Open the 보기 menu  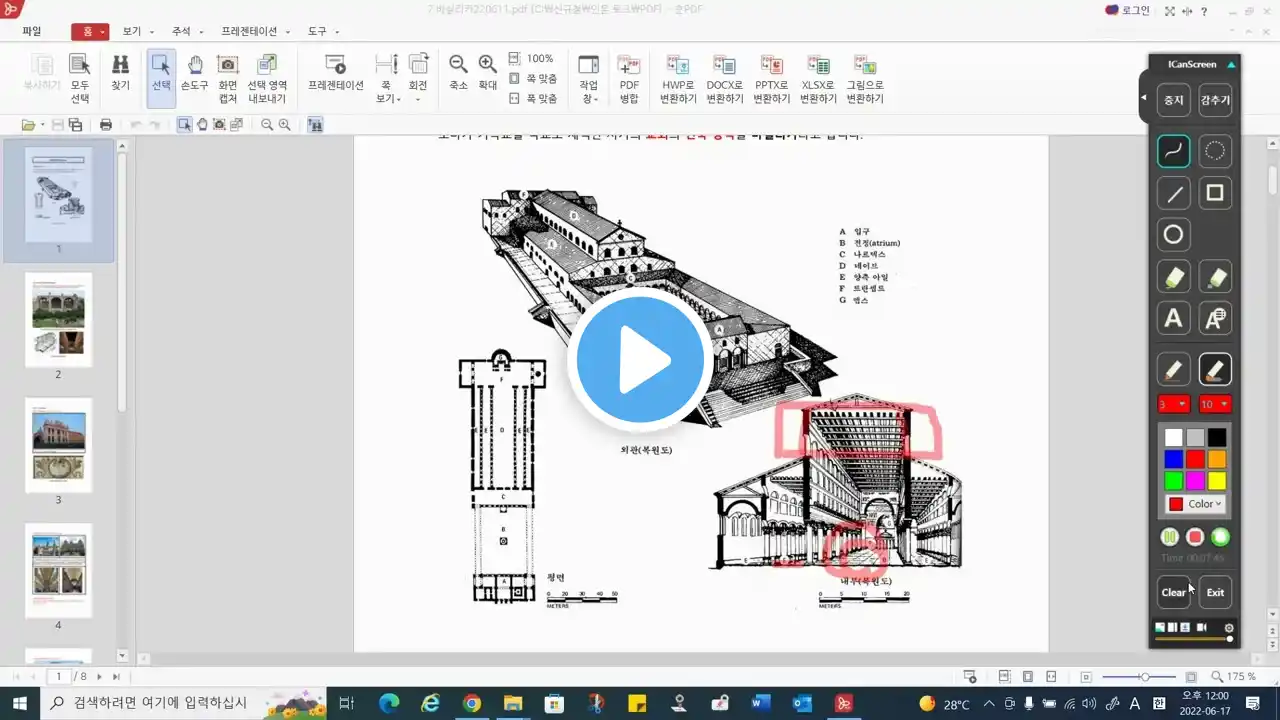137,31
